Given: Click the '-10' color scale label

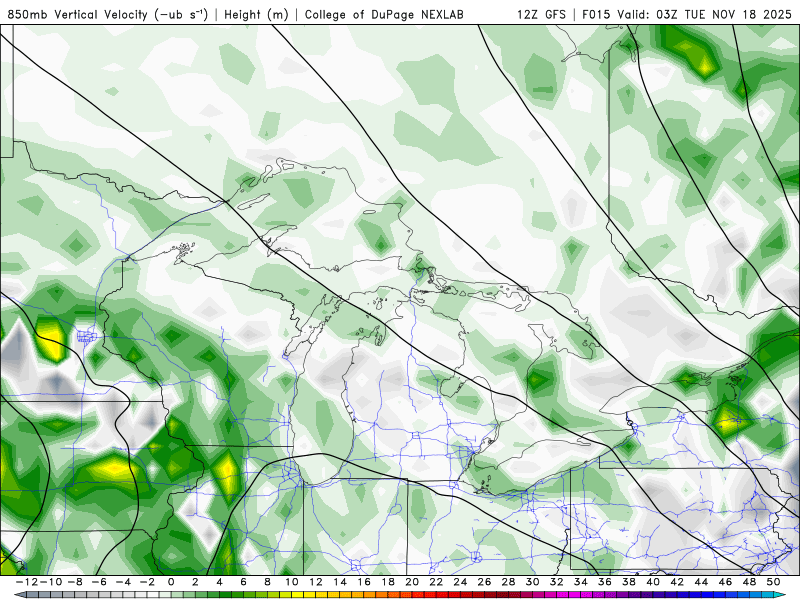Looking at the screenshot, I should pos(50,582).
